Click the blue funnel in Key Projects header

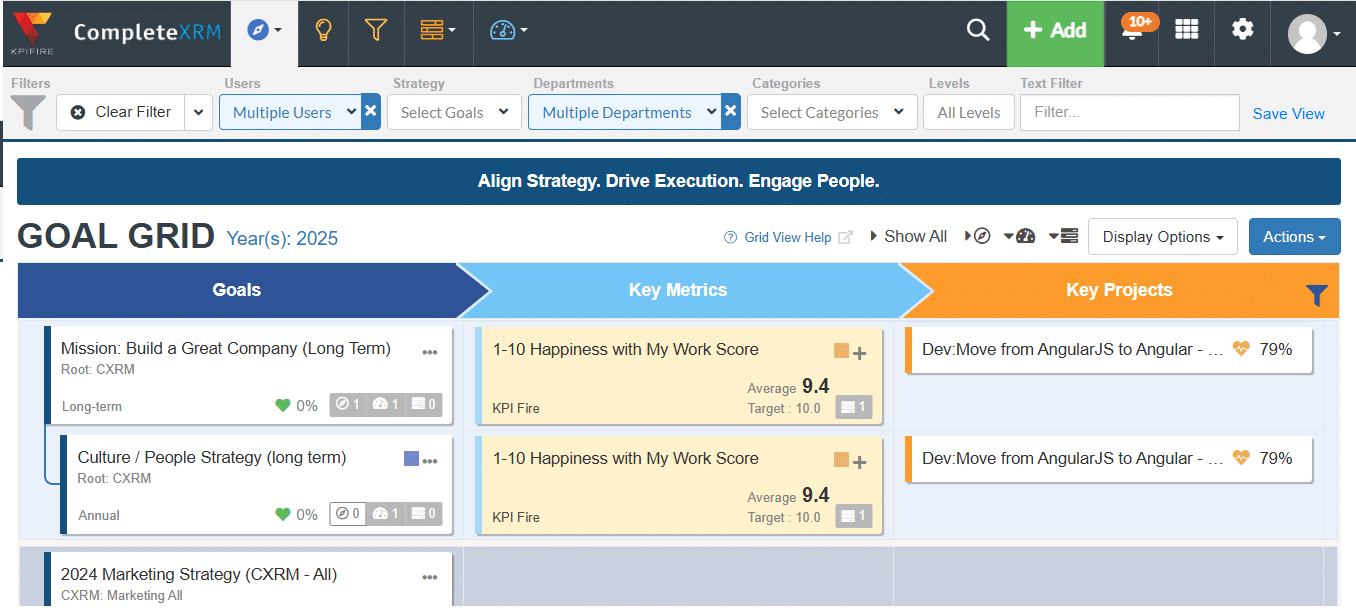tap(1317, 295)
